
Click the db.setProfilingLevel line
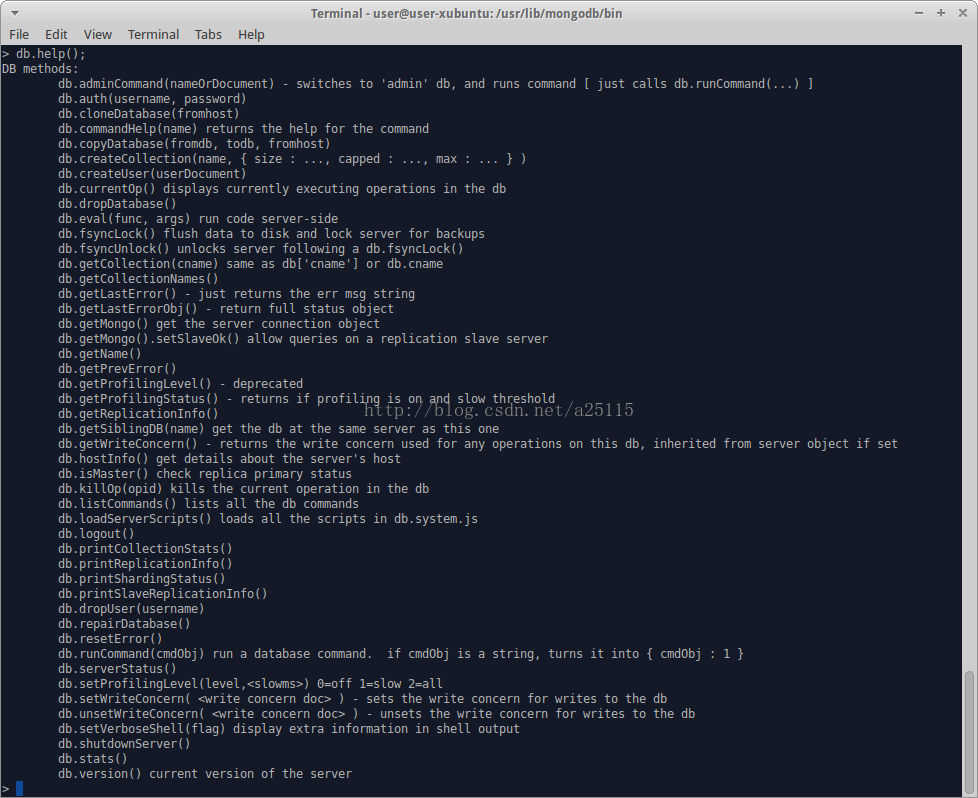click(250, 684)
